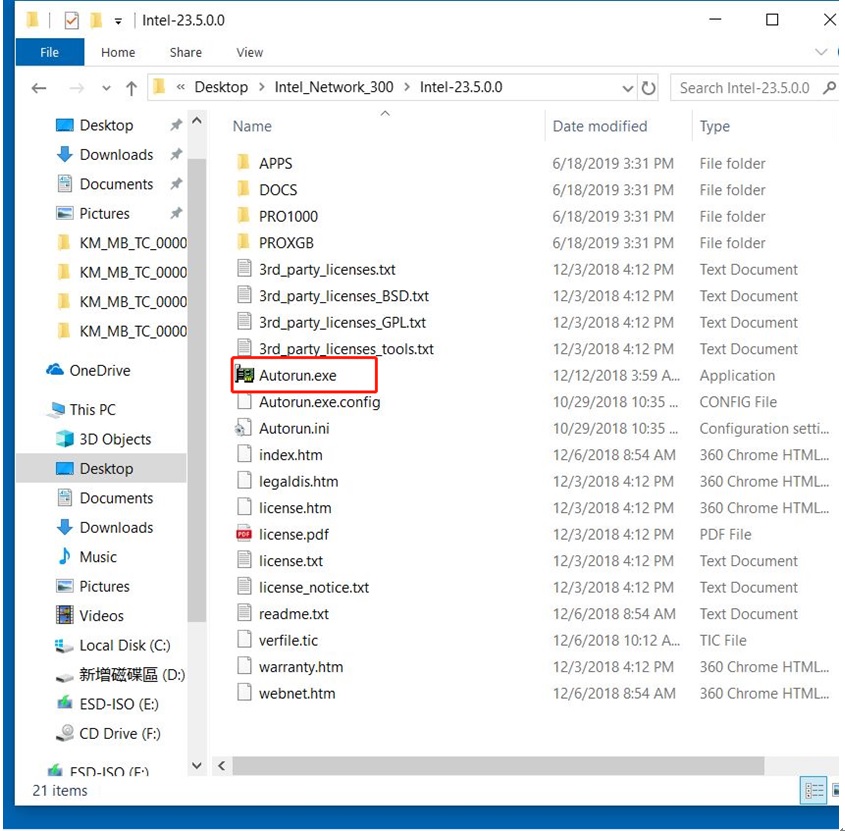Click the horizontal scrollbar in file list
Image resolution: width=845 pixels, height=831 pixels.
tap(498, 765)
